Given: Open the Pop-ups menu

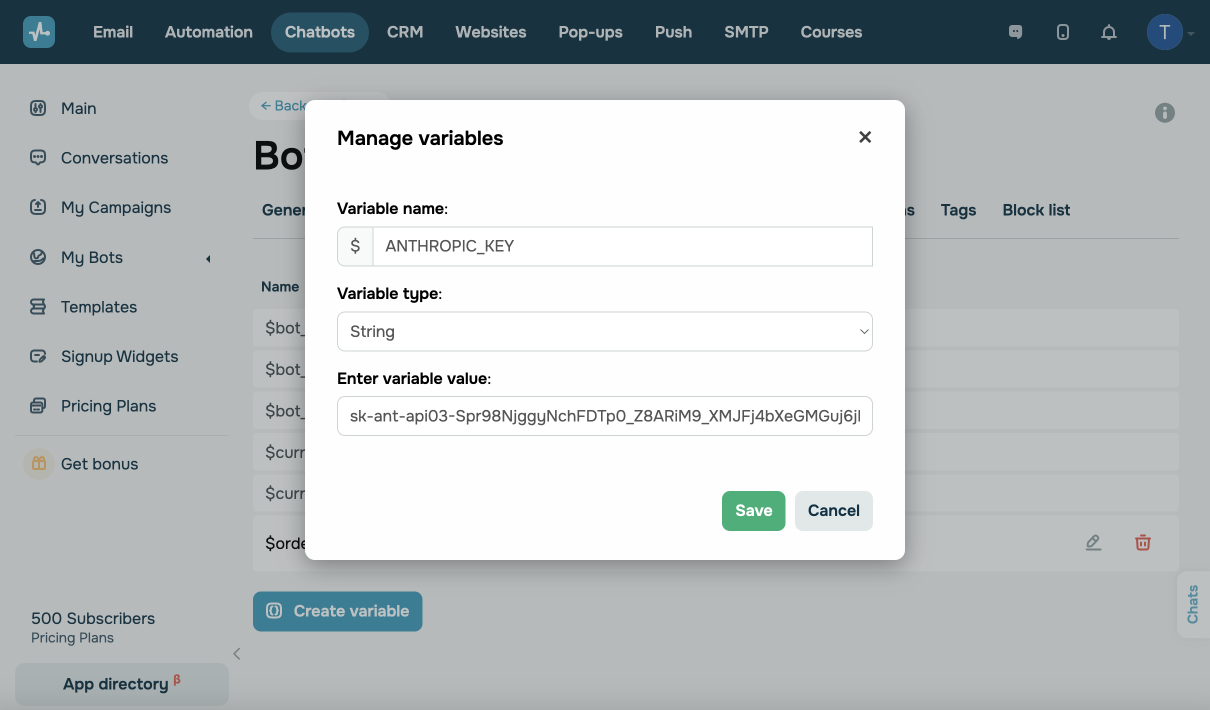Looking at the screenshot, I should click(590, 32).
